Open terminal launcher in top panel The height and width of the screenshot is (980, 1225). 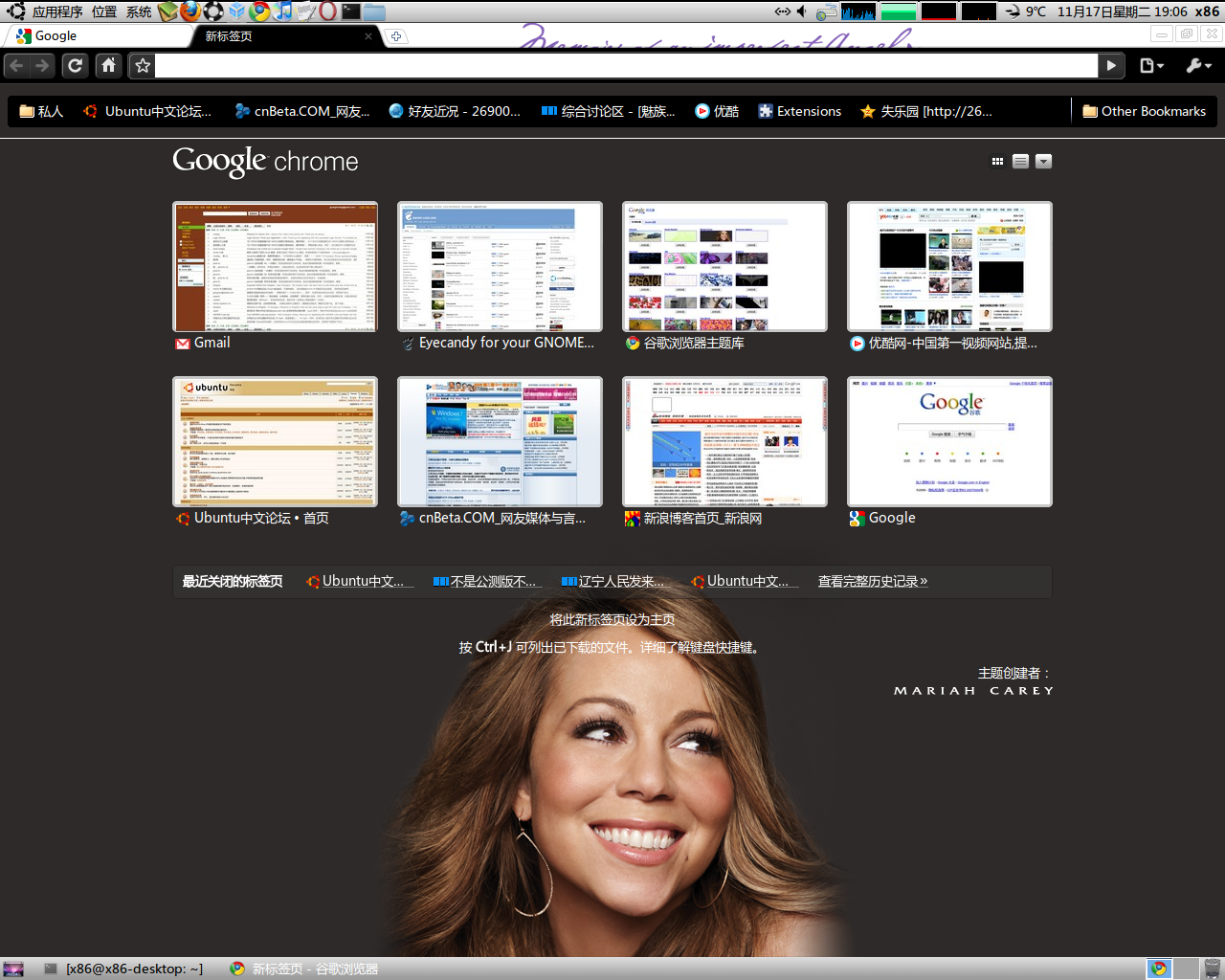[x=351, y=11]
